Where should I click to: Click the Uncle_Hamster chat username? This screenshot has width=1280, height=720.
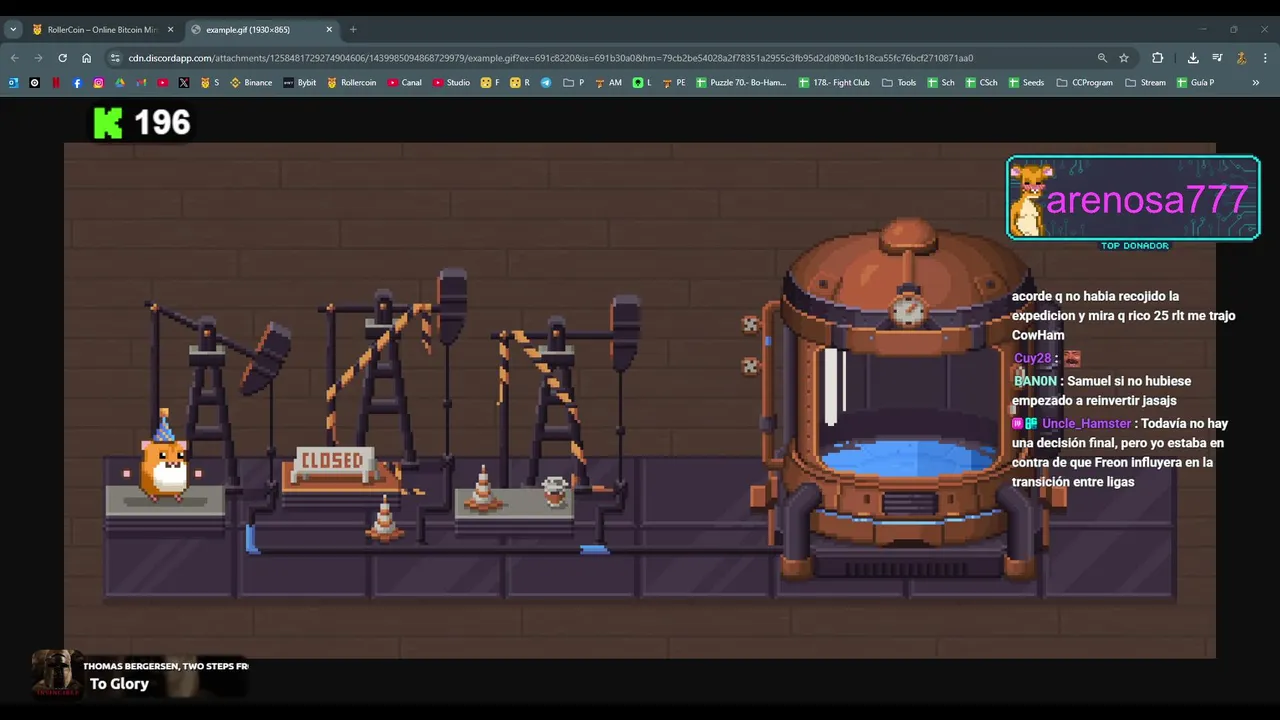(1087, 424)
